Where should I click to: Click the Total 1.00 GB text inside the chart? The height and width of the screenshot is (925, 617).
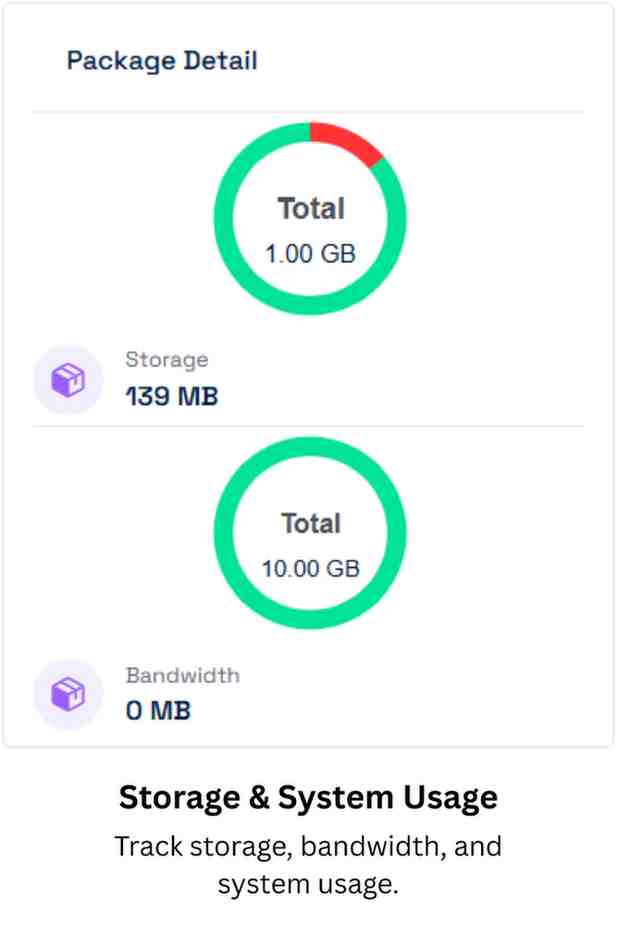309,230
